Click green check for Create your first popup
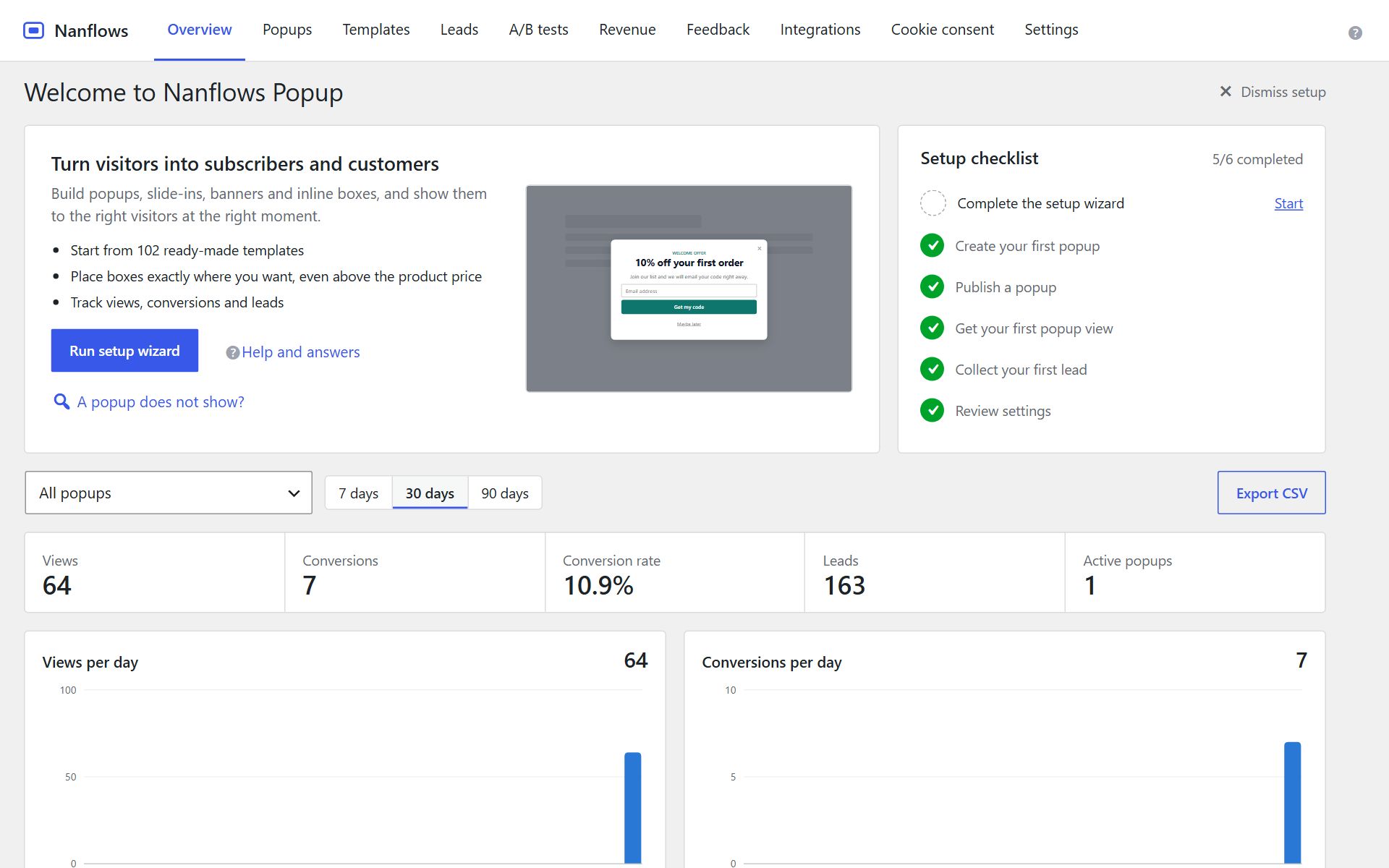 tap(932, 246)
